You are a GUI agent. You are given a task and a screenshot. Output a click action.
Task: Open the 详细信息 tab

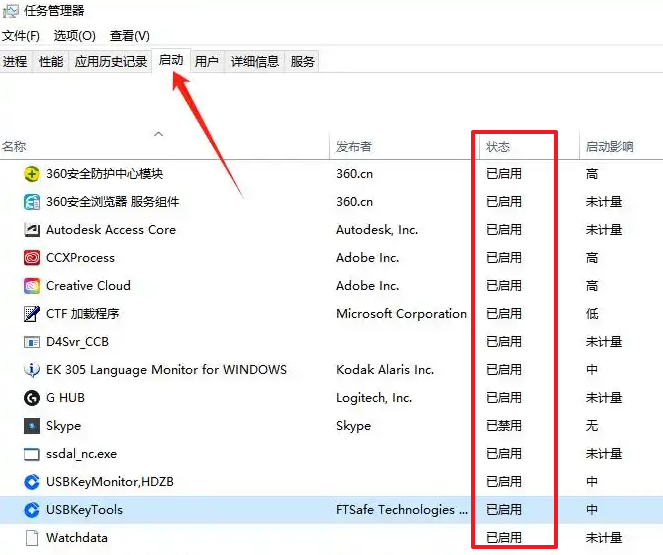[x=255, y=62]
